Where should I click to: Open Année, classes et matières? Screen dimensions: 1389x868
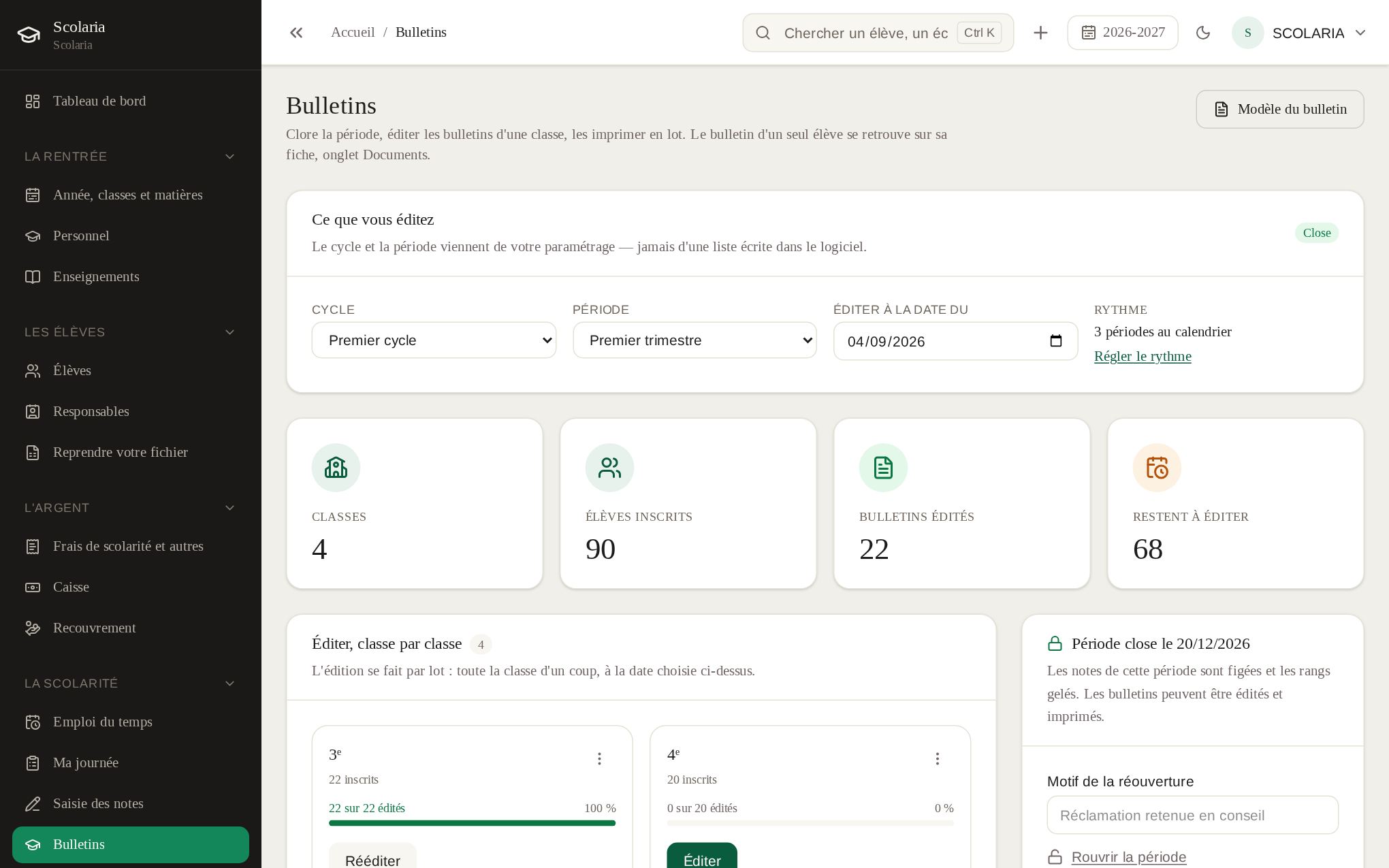tap(131, 195)
